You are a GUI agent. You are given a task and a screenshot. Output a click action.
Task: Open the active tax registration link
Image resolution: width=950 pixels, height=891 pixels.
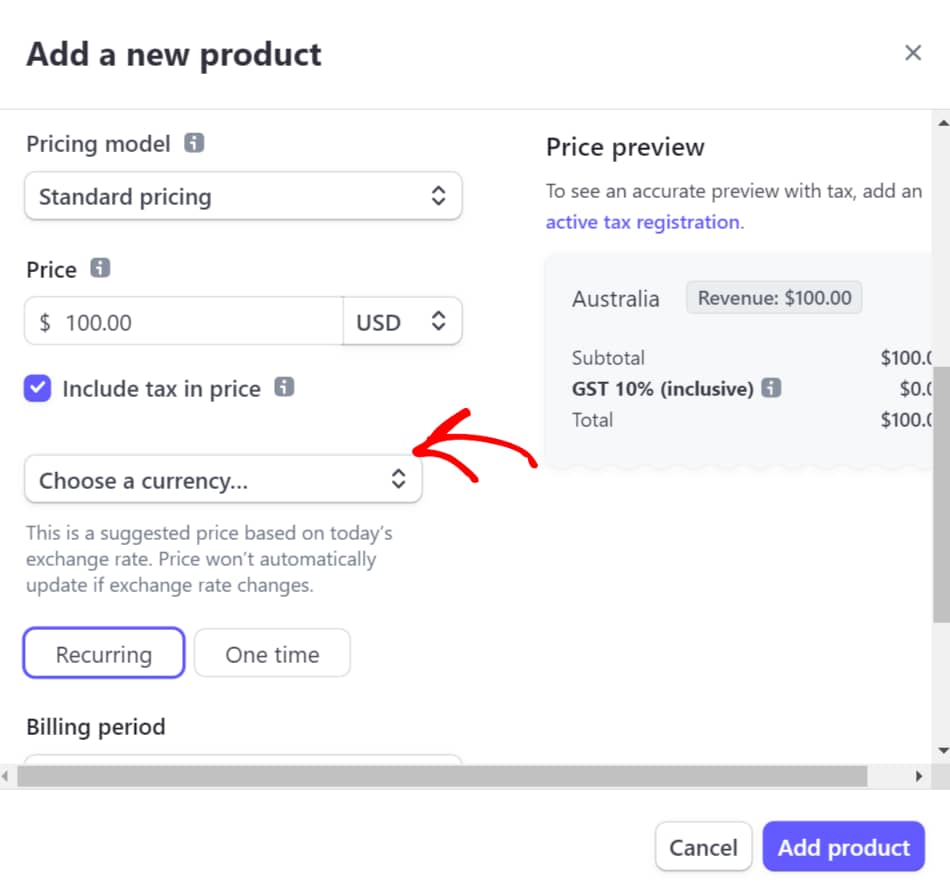[x=642, y=222]
